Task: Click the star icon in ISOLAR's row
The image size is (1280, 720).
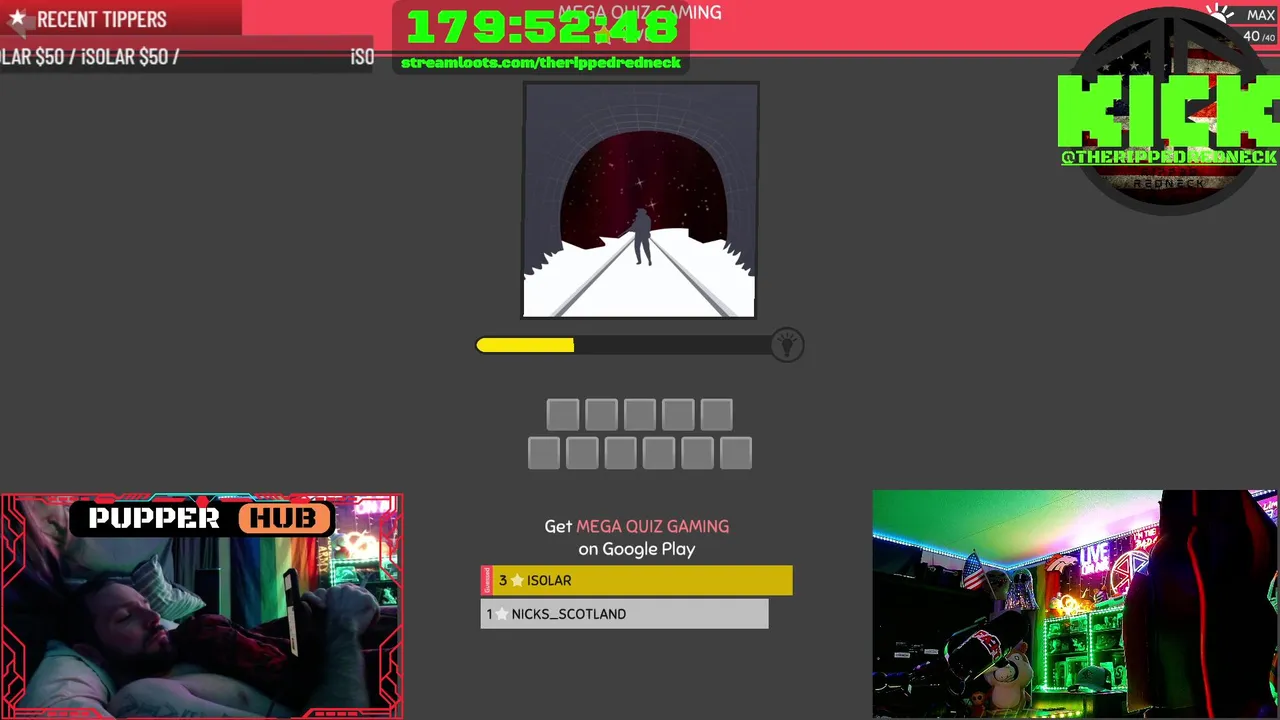Action: pos(517,580)
